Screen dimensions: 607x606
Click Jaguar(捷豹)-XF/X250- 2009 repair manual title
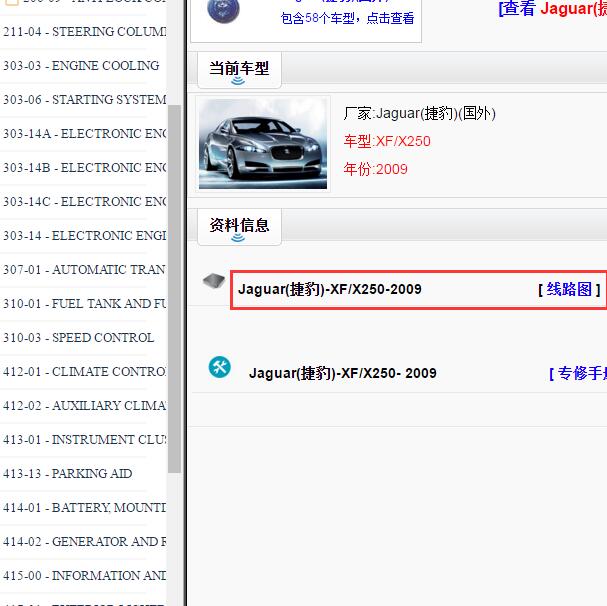343,374
